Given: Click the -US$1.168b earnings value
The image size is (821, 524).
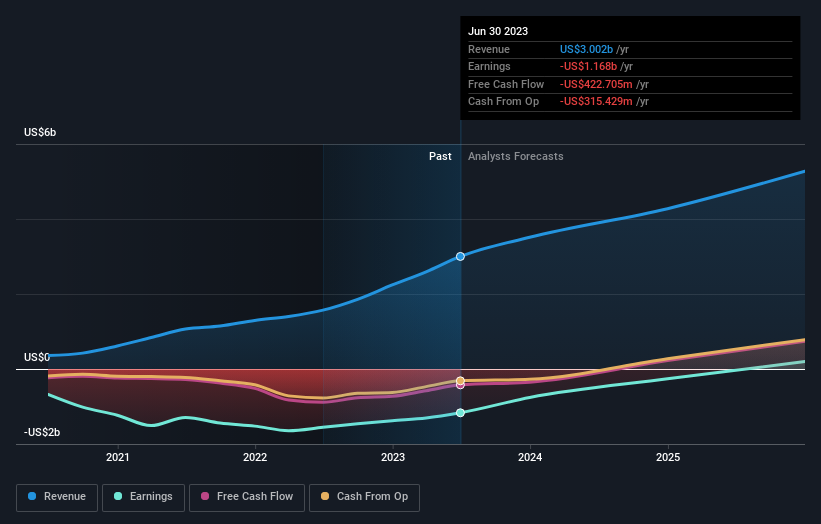Looking at the screenshot, I should (589, 66).
